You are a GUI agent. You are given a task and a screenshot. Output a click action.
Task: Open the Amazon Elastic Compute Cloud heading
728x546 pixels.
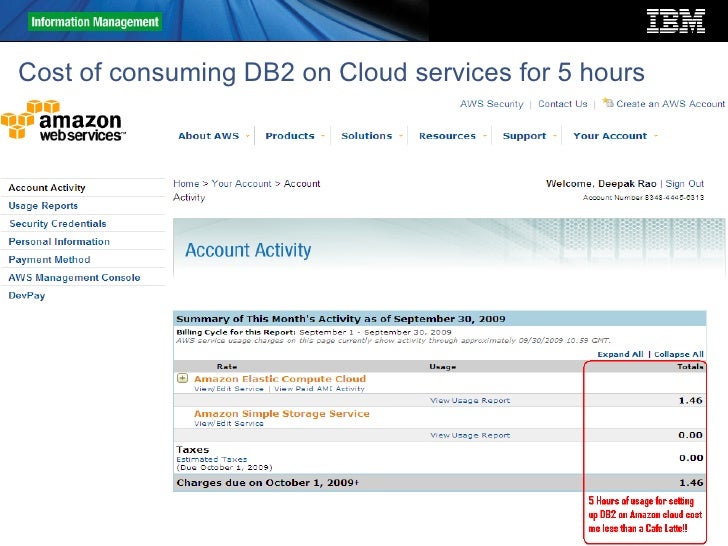point(280,379)
